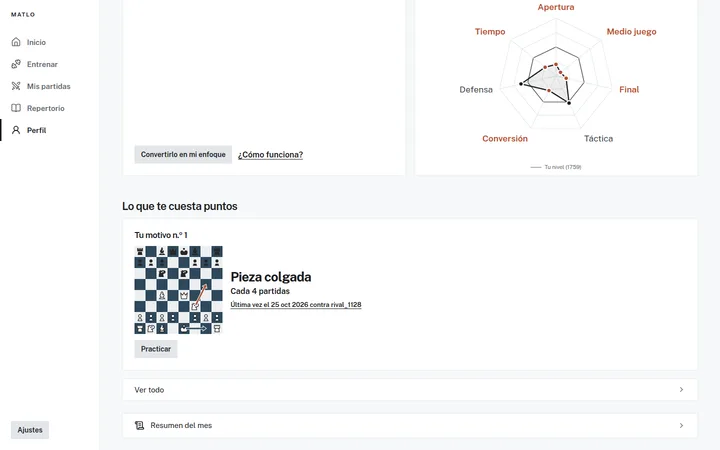Open the Ajustes settings button
The height and width of the screenshot is (450, 720).
pyautogui.click(x=30, y=430)
